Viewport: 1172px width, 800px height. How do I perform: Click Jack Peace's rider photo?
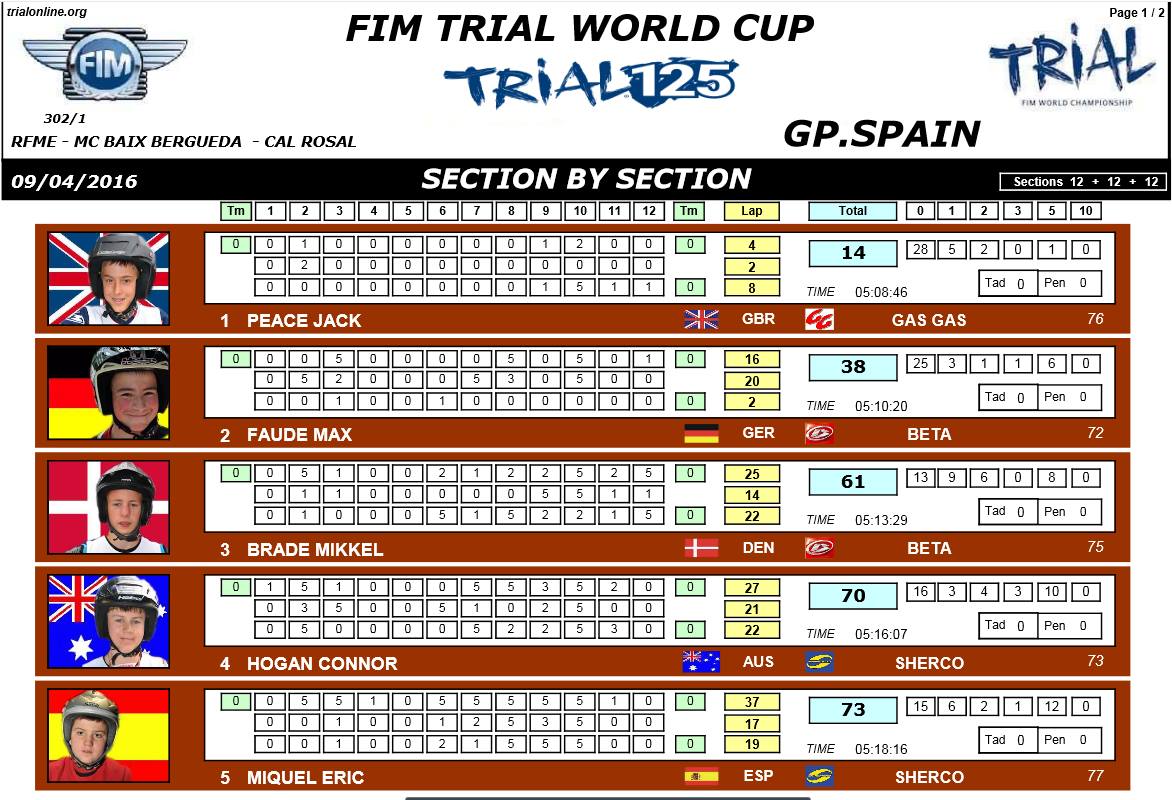pyautogui.click(x=109, y=278)
